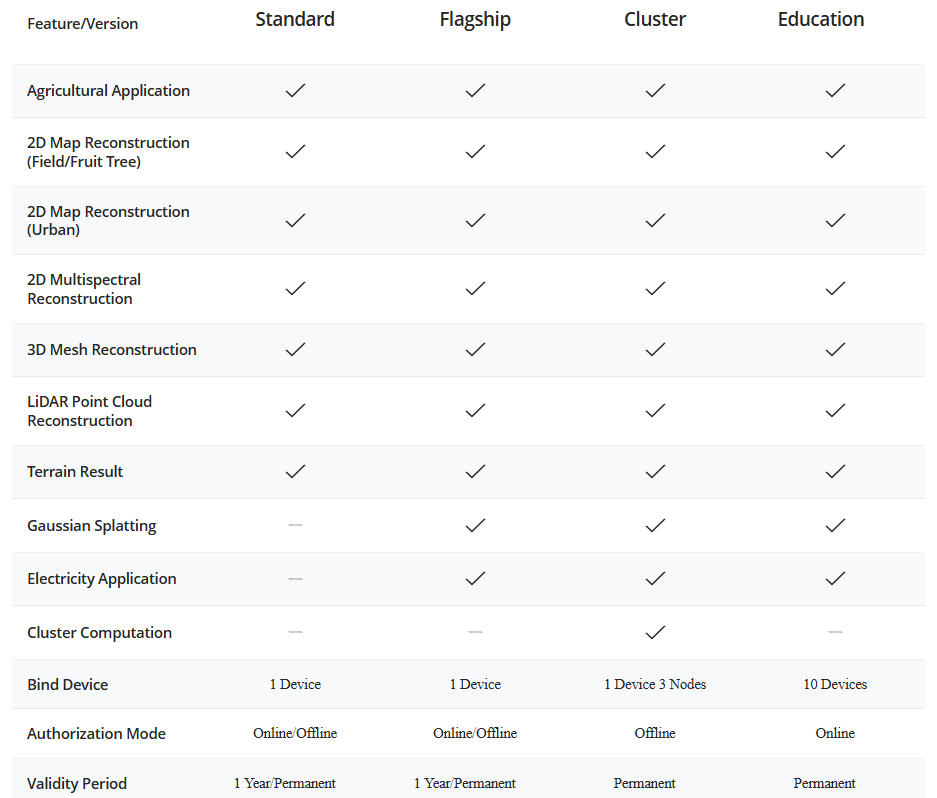Click Flagship checkmark in Gaussian Splatting row
This screenshot has height=798, width=937.
click(475, 525)
